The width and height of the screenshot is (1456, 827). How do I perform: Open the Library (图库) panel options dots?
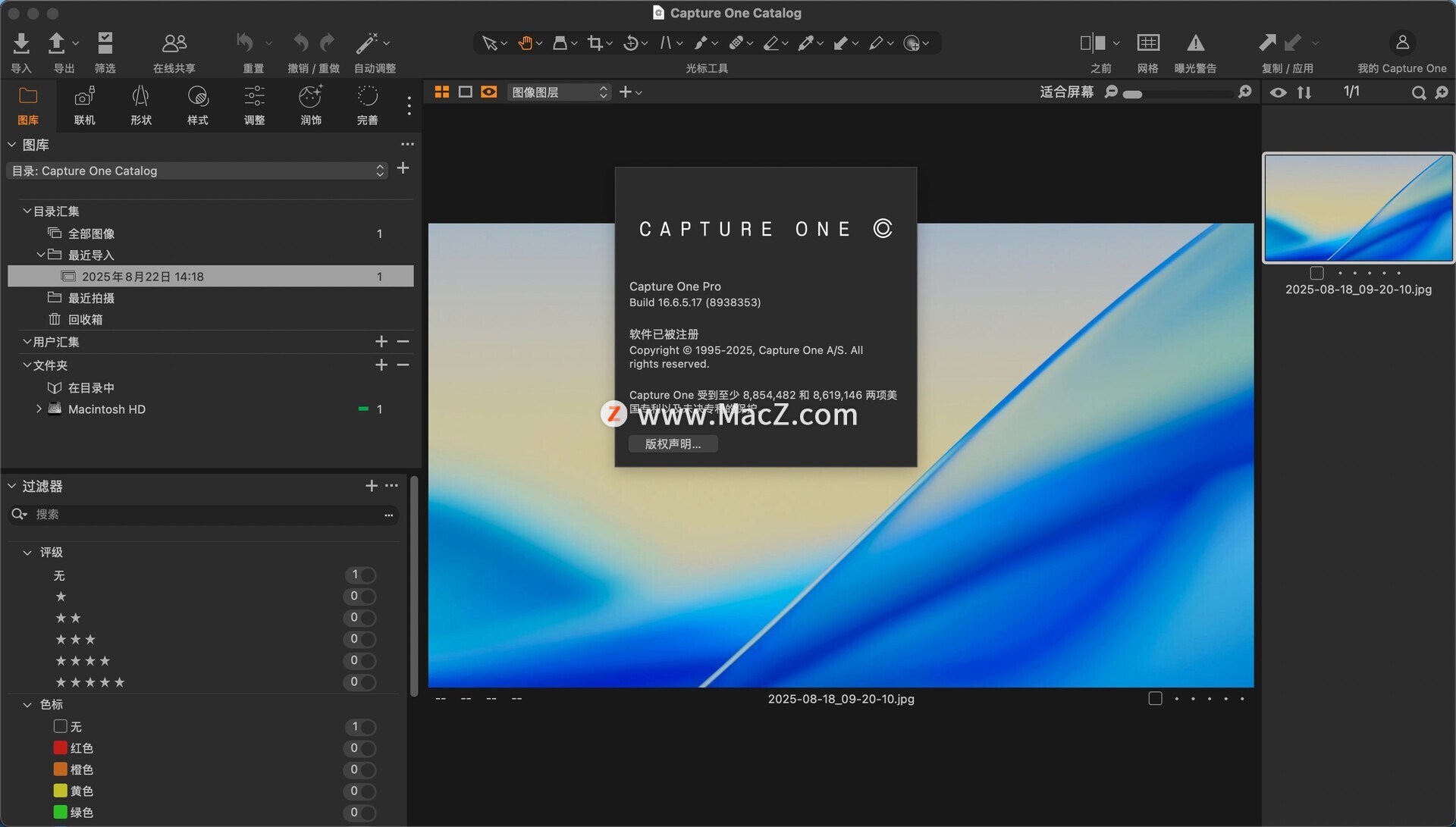coord(407,144)
